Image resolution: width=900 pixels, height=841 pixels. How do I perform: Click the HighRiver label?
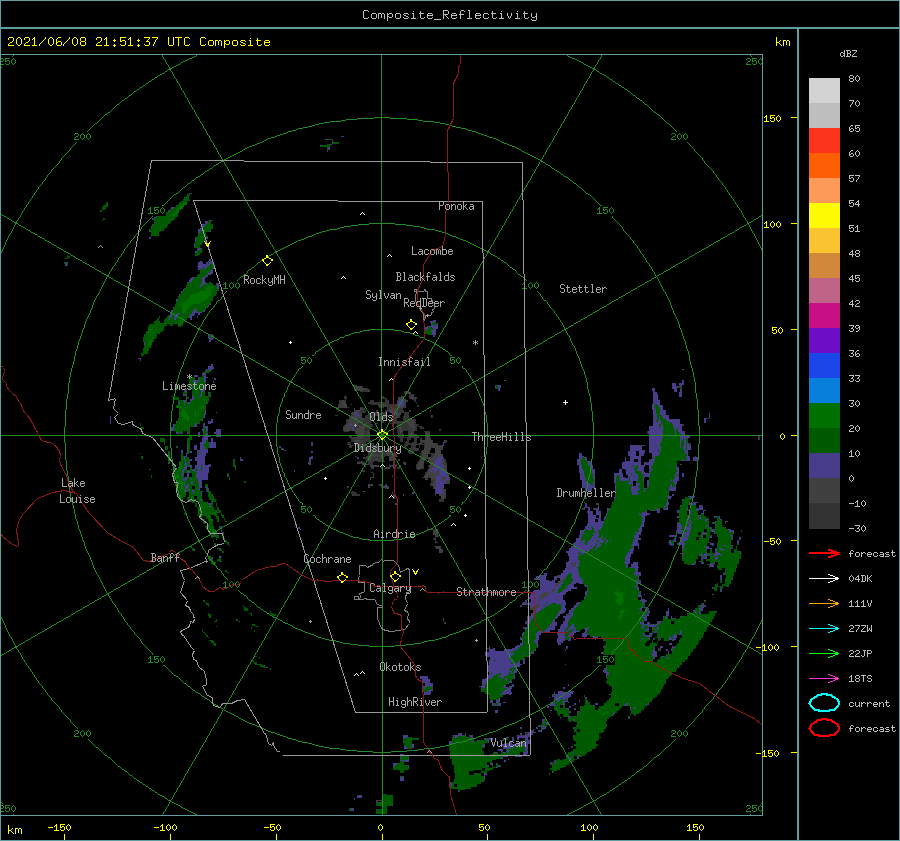coord(414,702)
